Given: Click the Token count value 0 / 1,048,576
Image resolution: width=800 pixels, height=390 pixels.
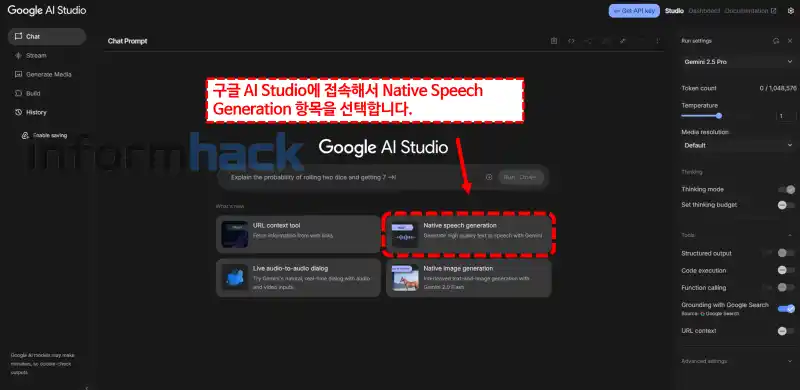Looking at the screenshot, I should [778, 88].
